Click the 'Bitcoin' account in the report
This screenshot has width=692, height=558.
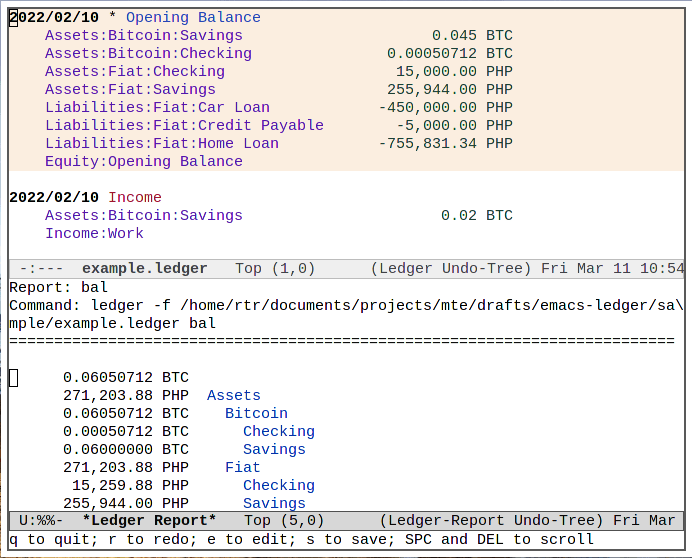tap(256, 414)
